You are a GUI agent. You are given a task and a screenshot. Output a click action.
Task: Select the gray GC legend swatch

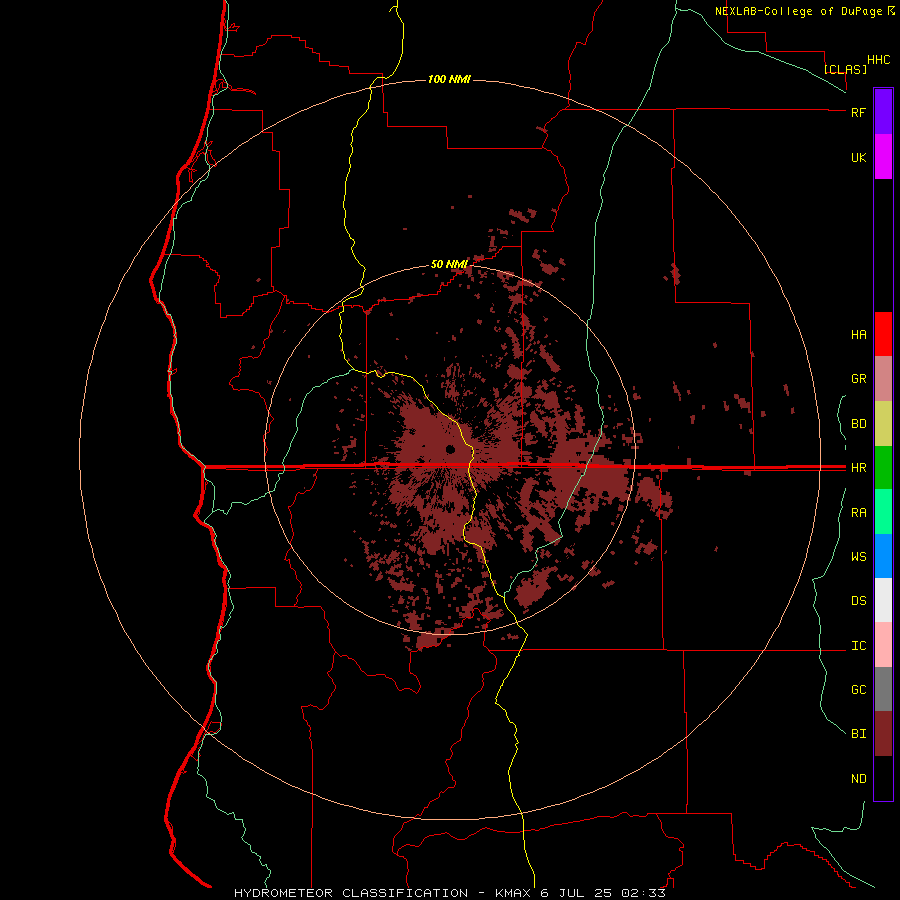click(x=883, y=689)
